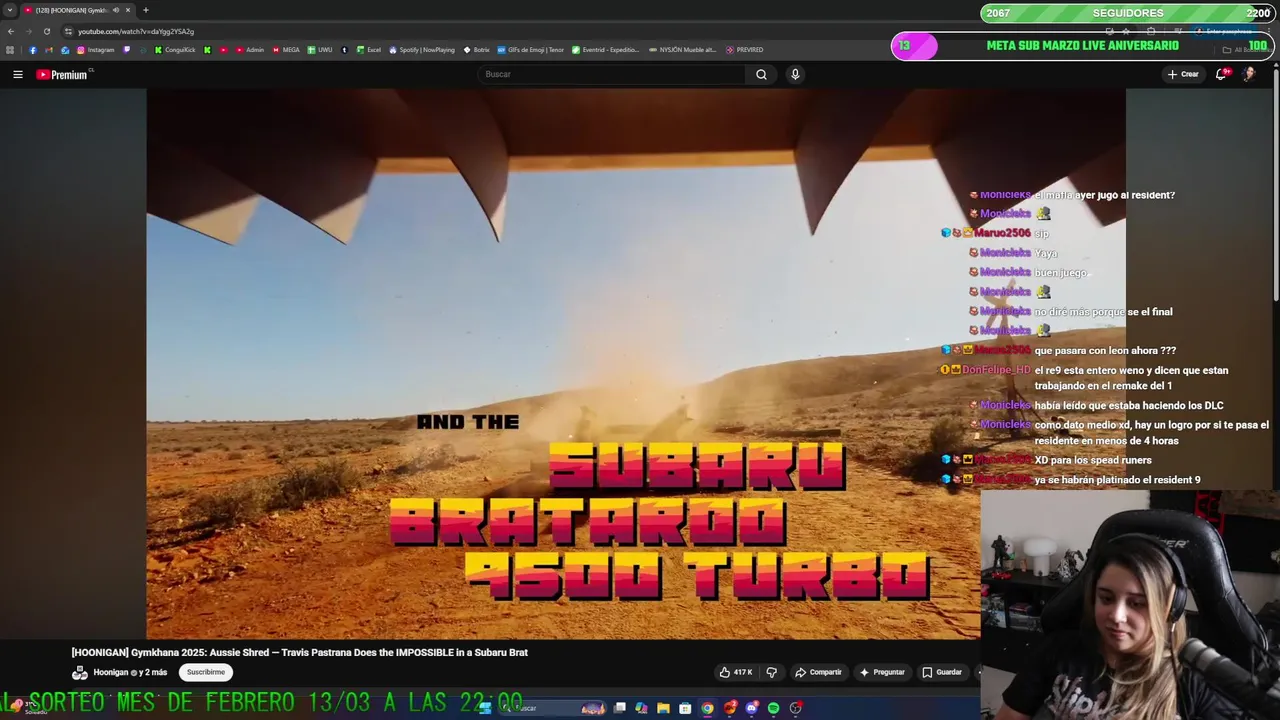Open the PREVIRED bookmark
This screenshot has height=720, width=1280.
[x=745, y=50]
